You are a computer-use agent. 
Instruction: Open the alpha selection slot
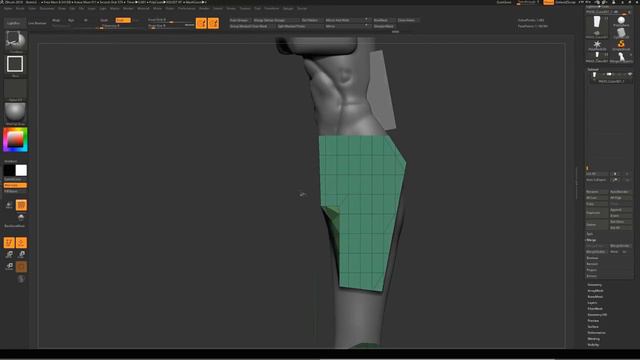click(15, 89)
